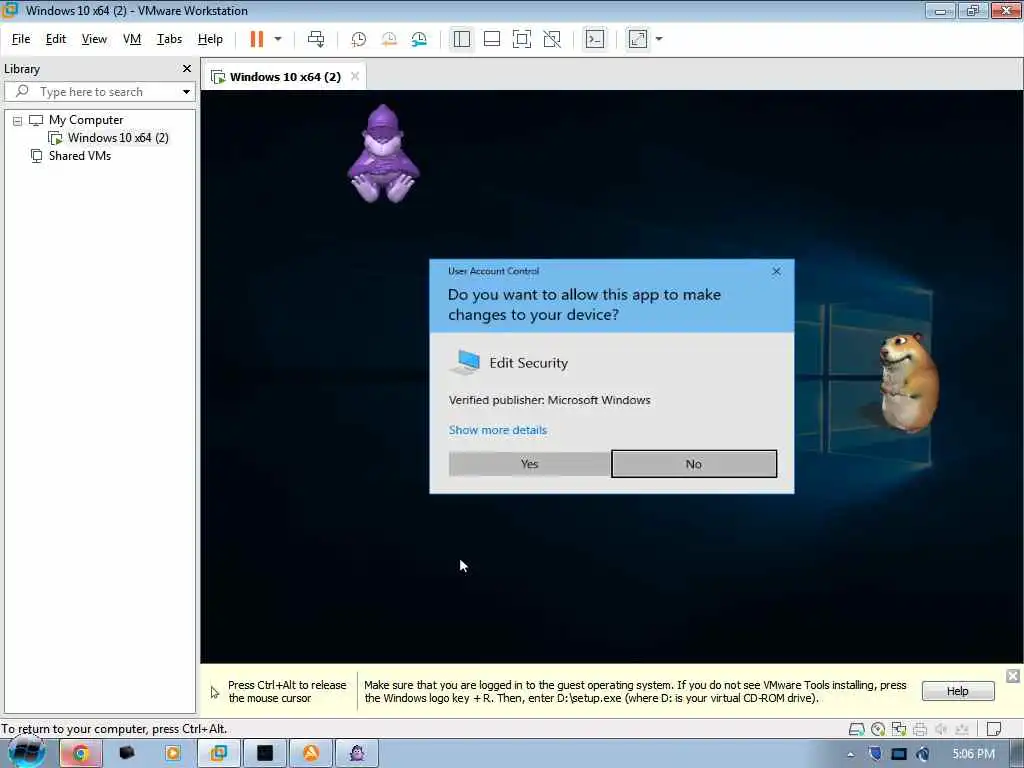Close the Library panel
This screenshot has height=768, width=1024.
187,69
